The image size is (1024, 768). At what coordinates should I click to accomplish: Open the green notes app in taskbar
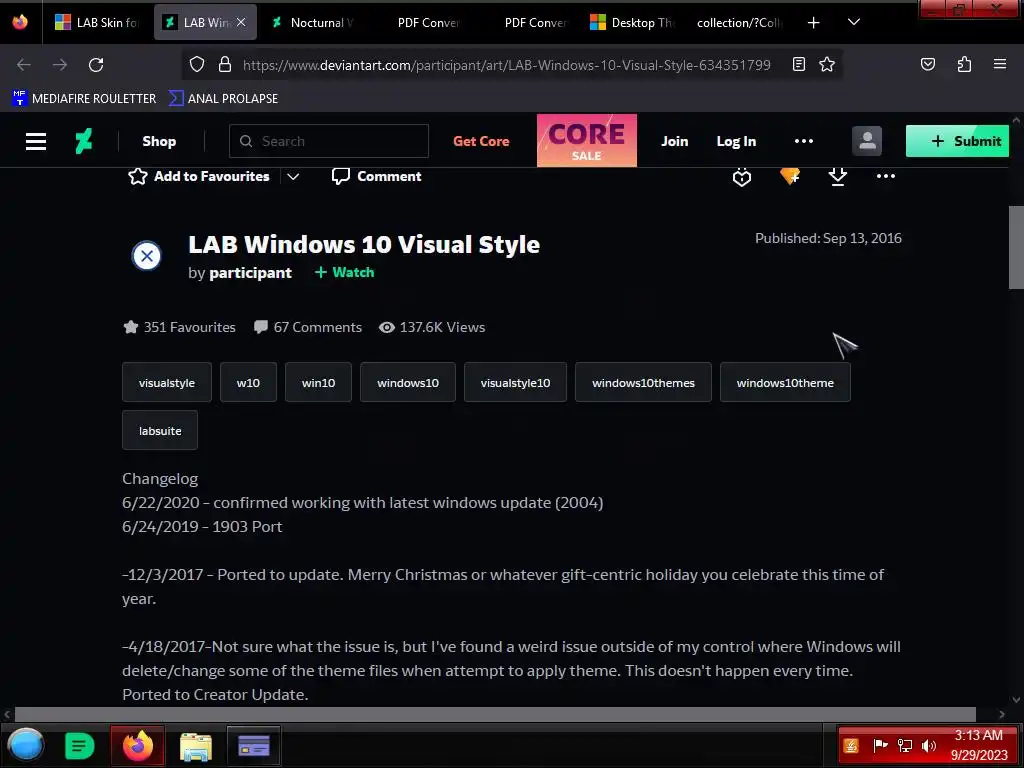(80, 746)
